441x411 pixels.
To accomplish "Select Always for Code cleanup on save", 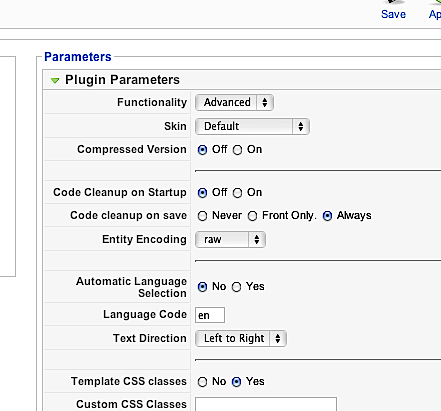I will tap(327, 216).
